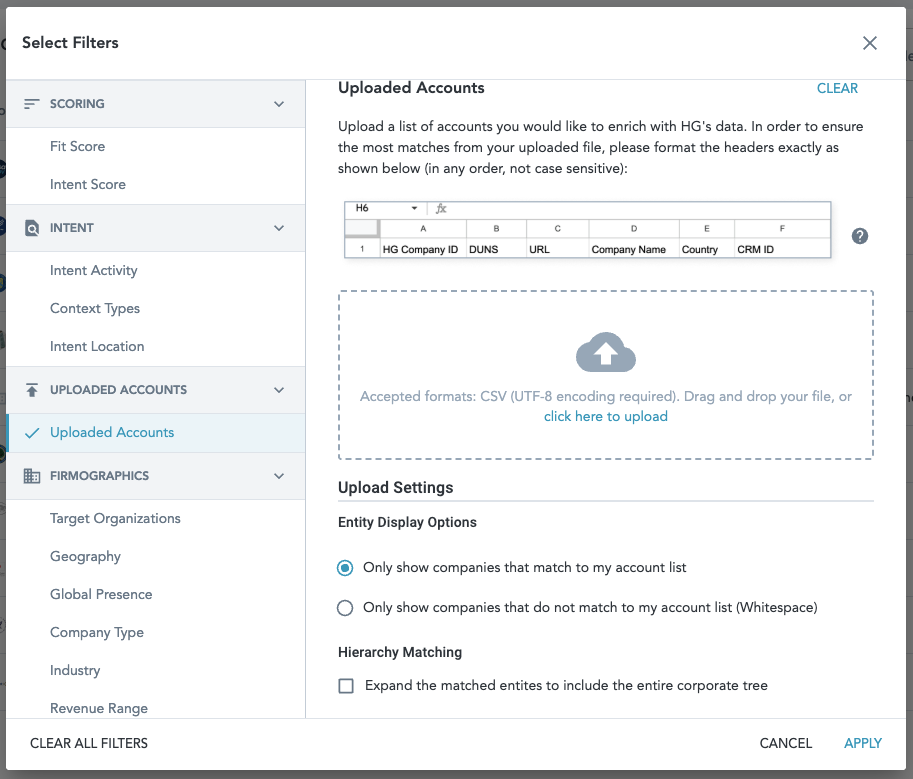Open the Fit Score filter
Image resolution: width=913 pixels, height=779 pixels.
tap(77, 146)
